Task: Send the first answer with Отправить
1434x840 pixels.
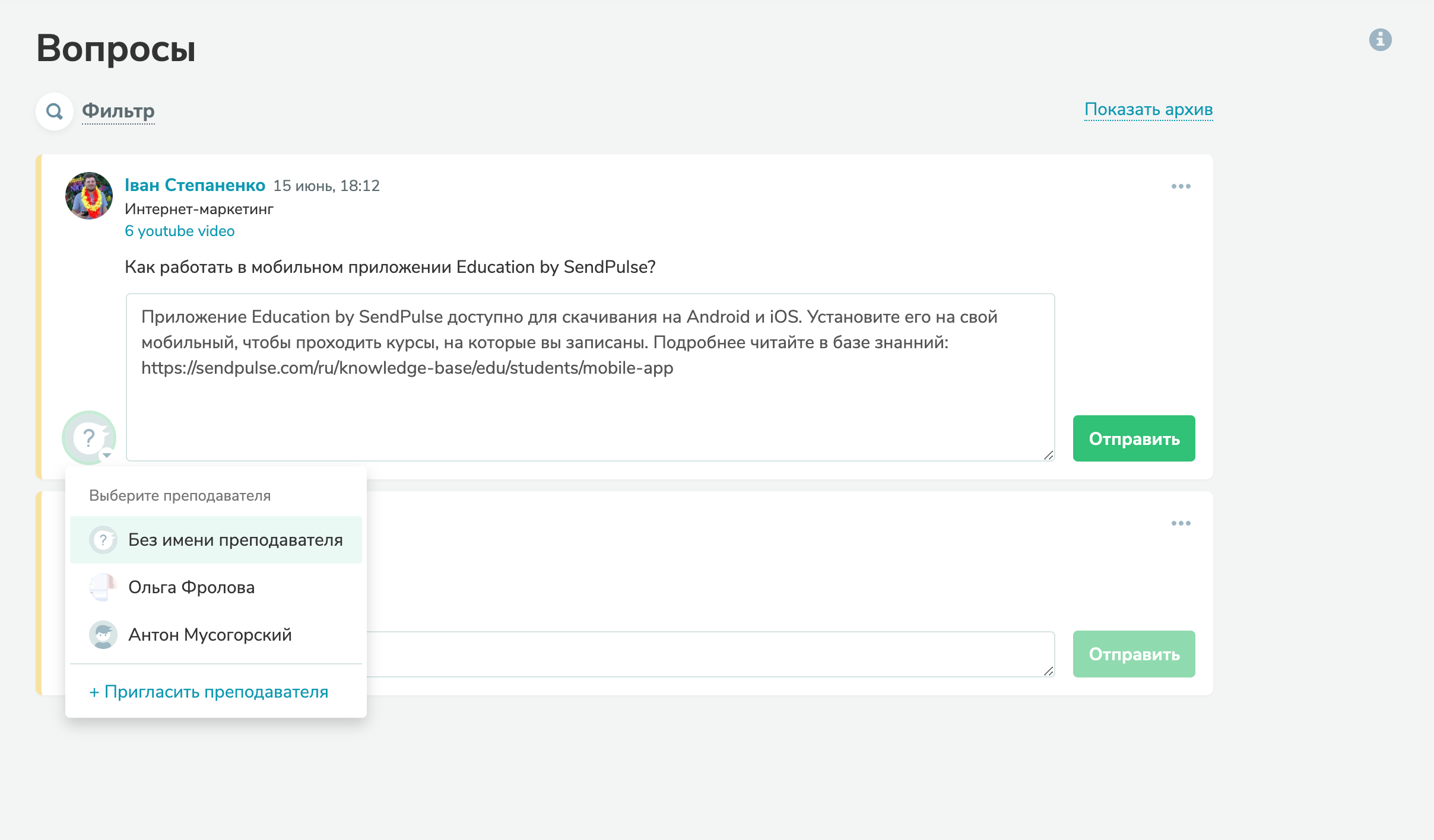Action: [x=1133, y=438]
